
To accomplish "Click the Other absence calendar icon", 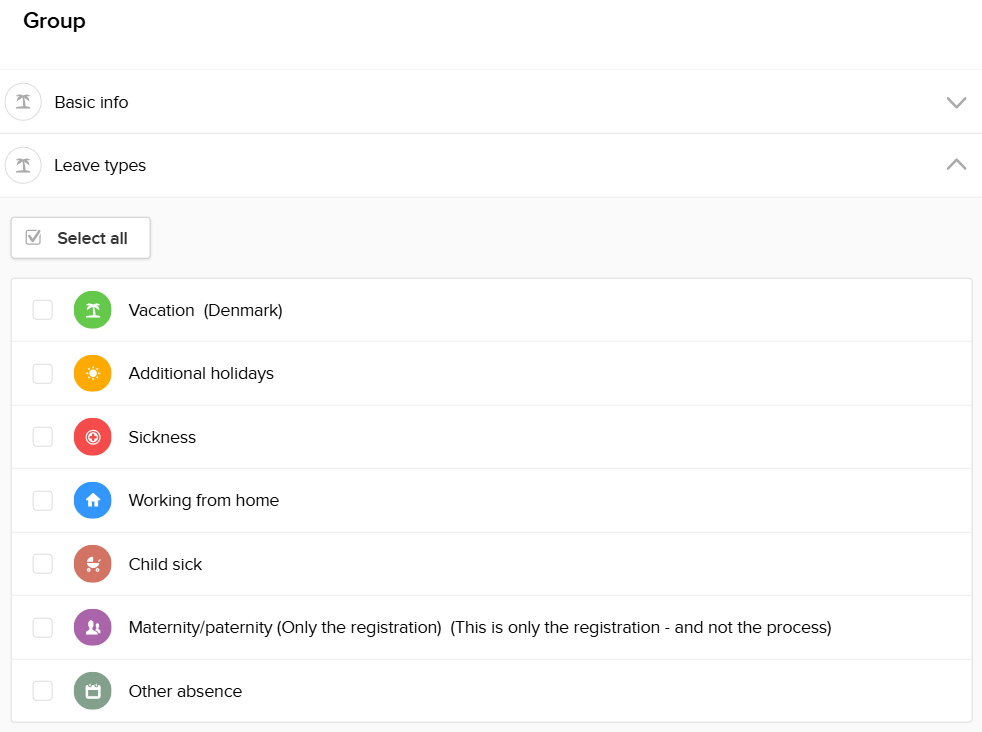I will coord(93,691).
